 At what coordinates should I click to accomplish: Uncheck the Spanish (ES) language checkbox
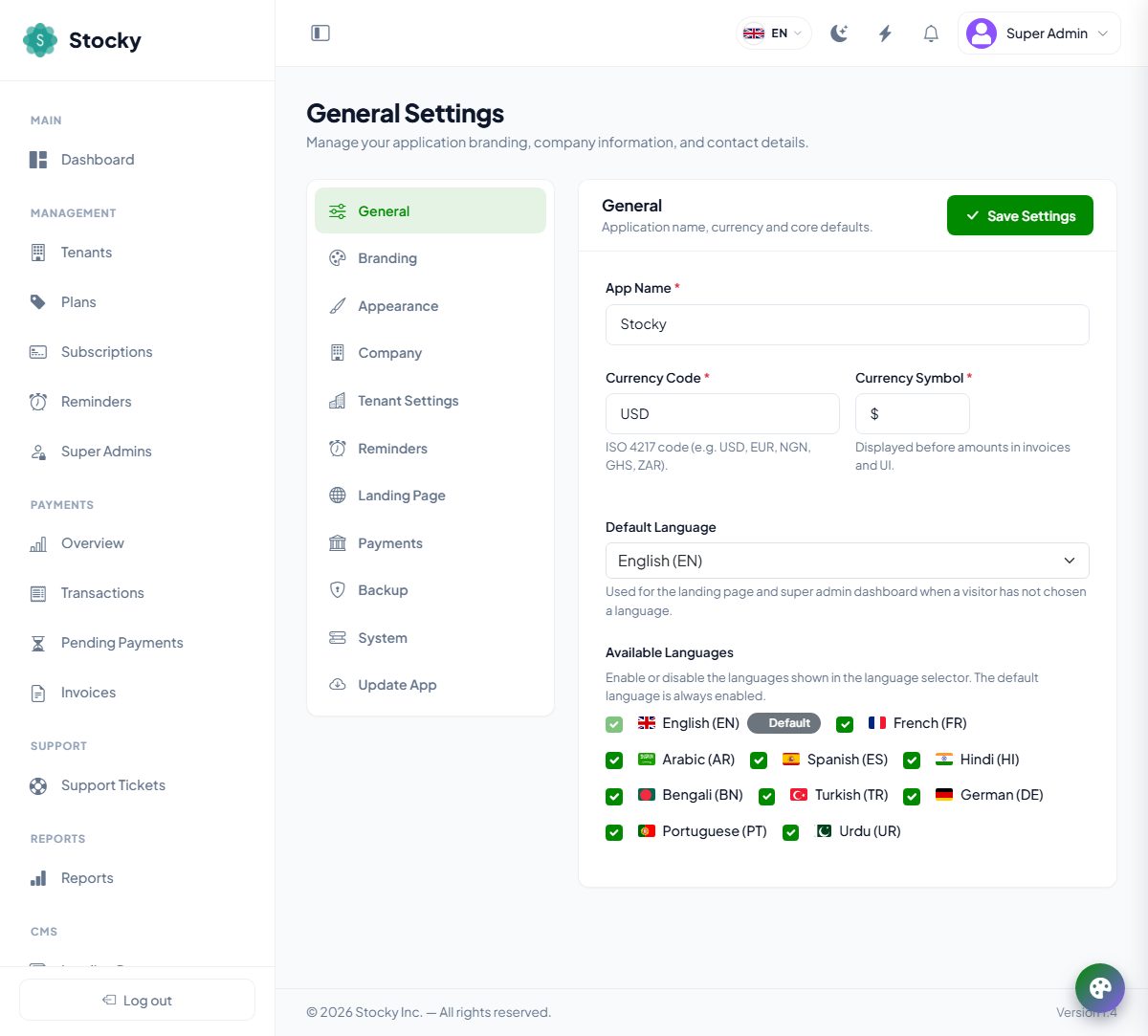tap(759, 760)
